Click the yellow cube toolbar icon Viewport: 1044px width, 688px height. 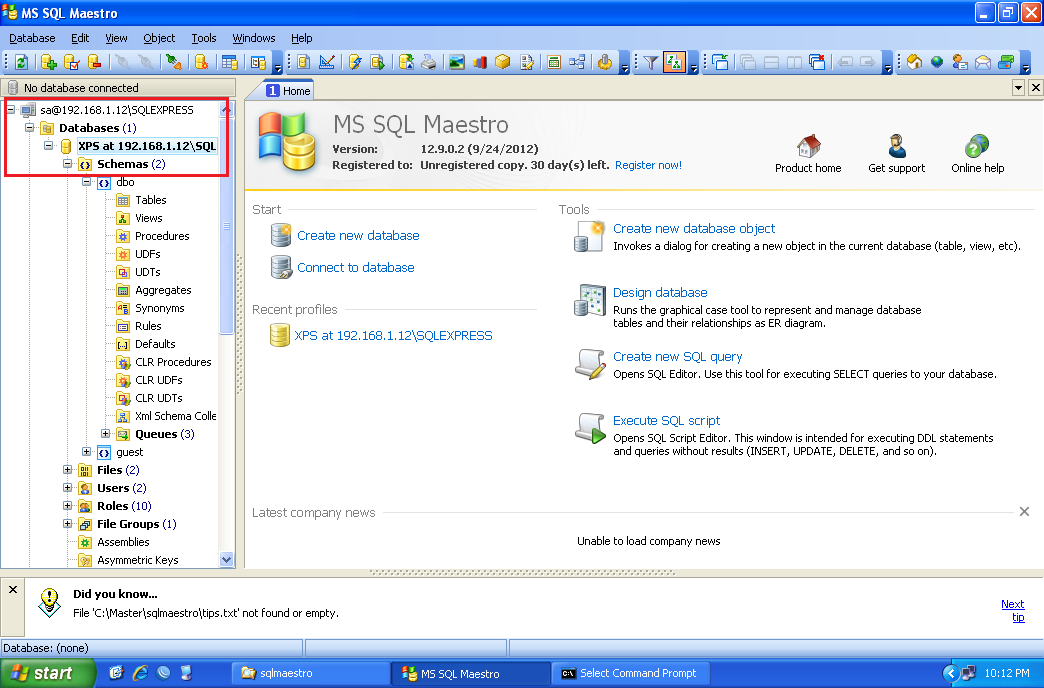coord(503,63)
